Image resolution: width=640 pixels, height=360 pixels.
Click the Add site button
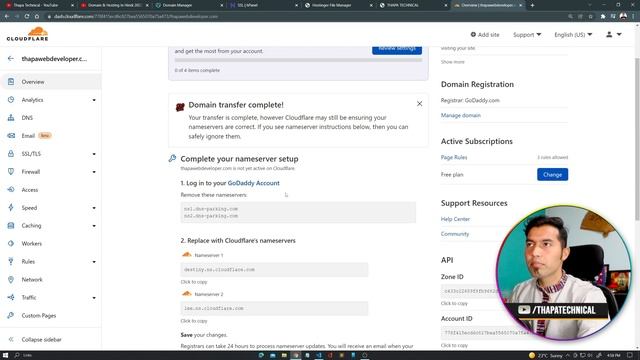484,35
